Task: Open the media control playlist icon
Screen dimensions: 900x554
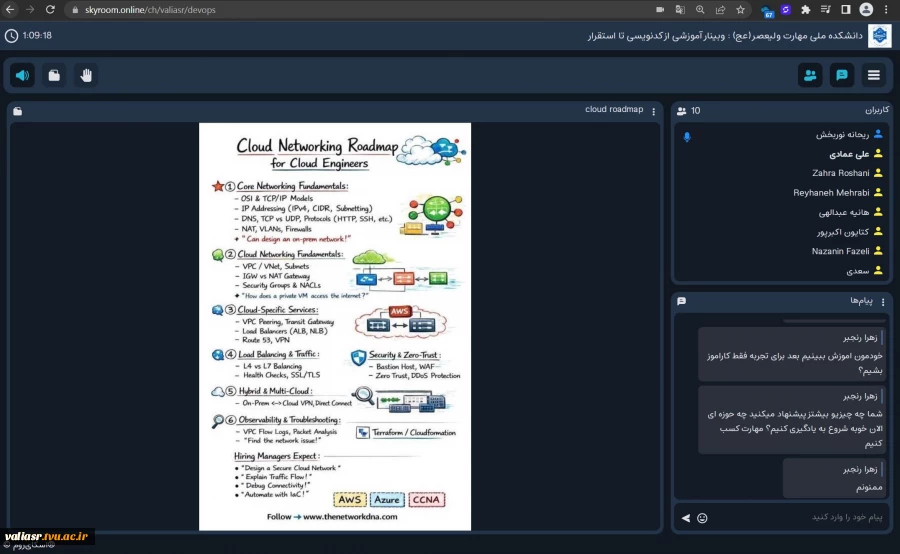Action: 825,10
